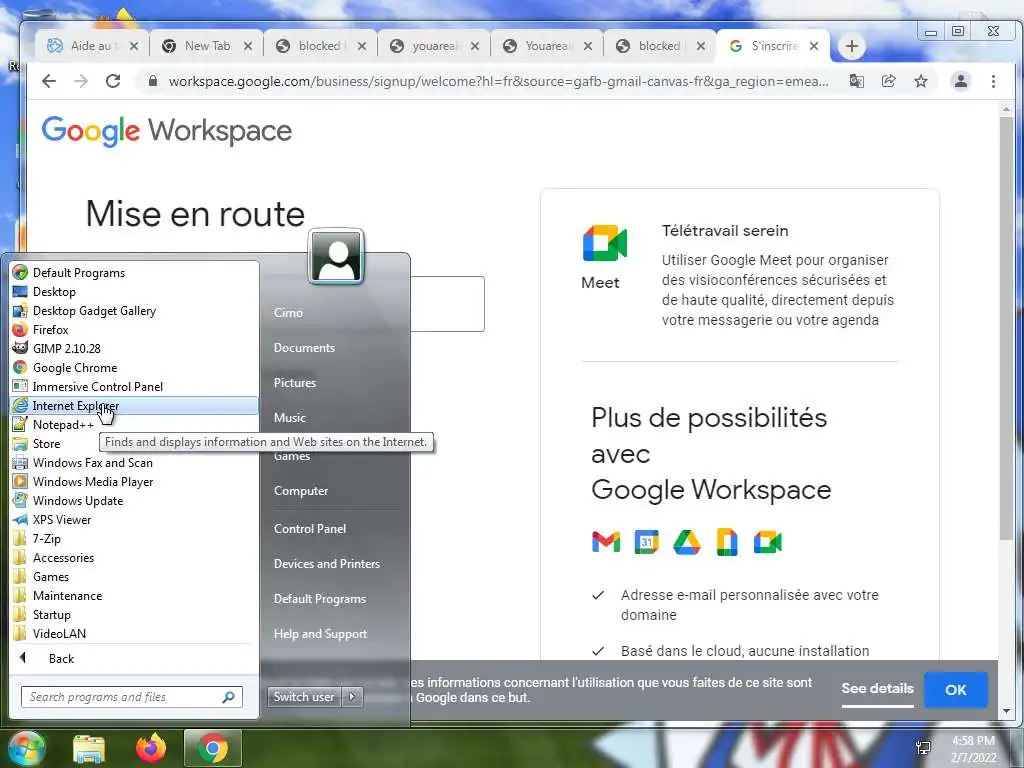
Task: Click the user account picture in Start menu
Action: coord(336,257)
